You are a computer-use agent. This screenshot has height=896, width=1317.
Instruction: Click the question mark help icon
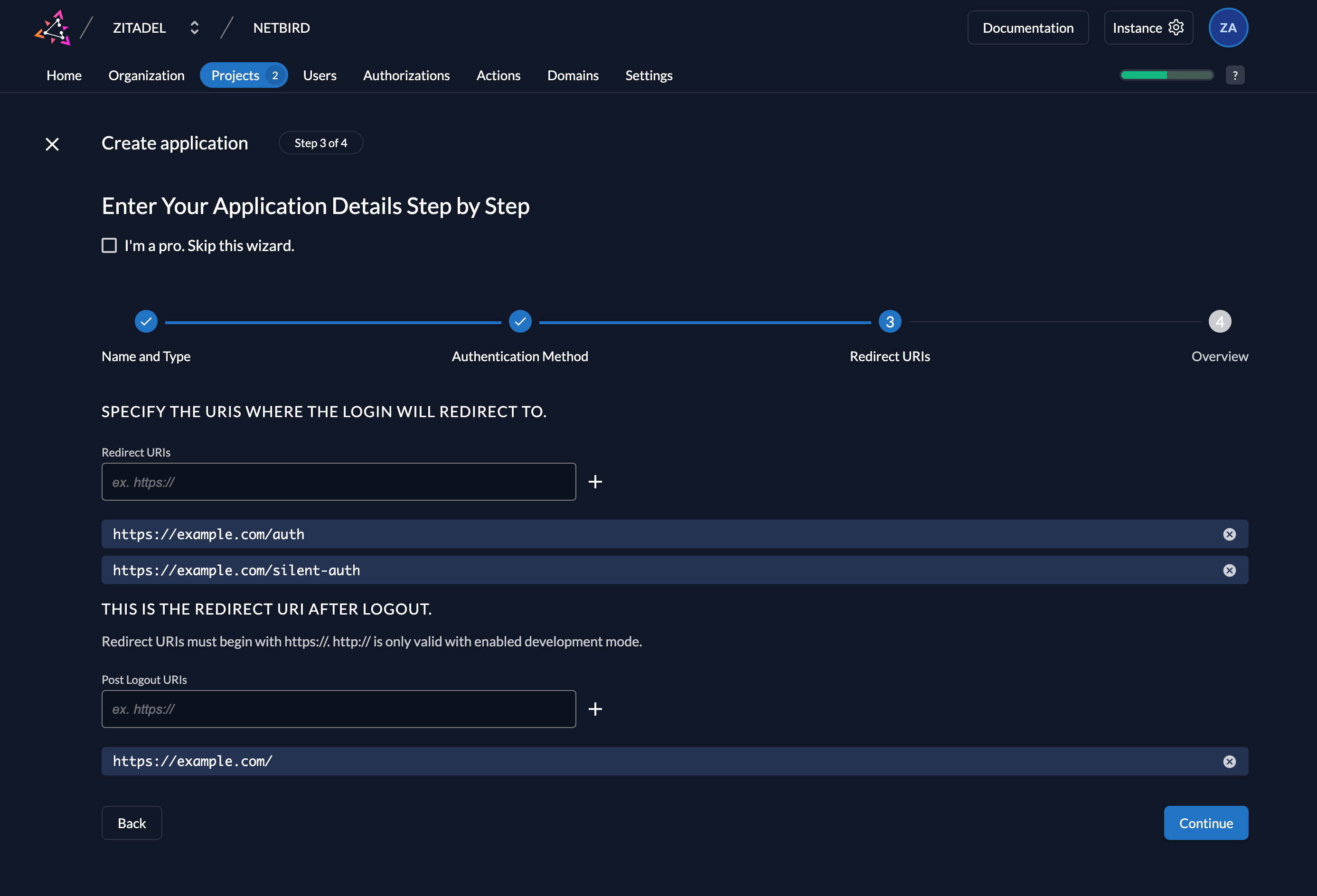(x=1235, y=74)
